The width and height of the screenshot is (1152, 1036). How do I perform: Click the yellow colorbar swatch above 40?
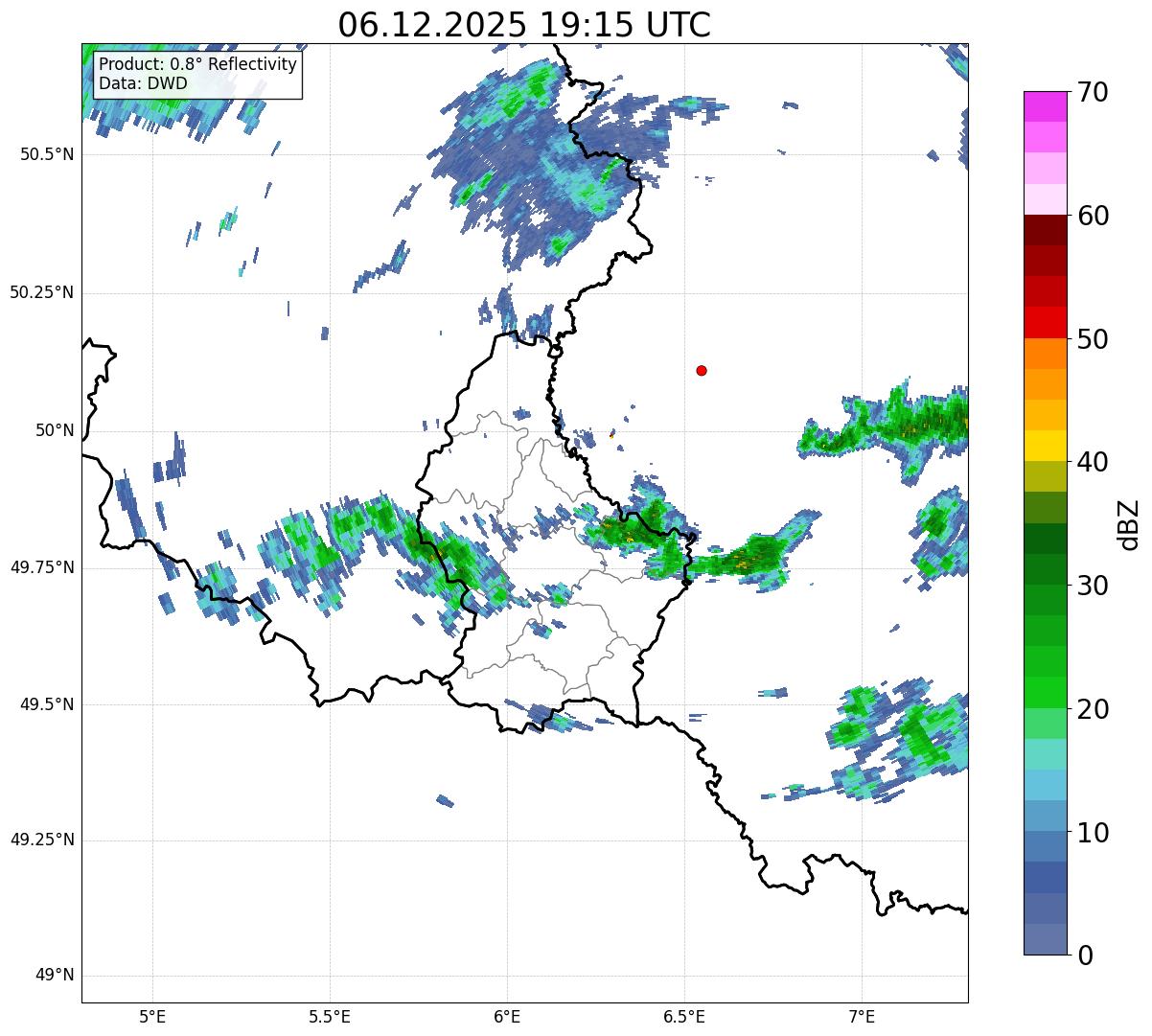tap(1046, 446)
